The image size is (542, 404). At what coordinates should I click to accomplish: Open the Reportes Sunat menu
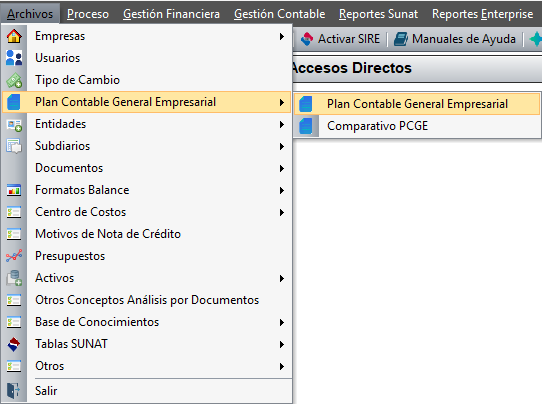point(378,14)
